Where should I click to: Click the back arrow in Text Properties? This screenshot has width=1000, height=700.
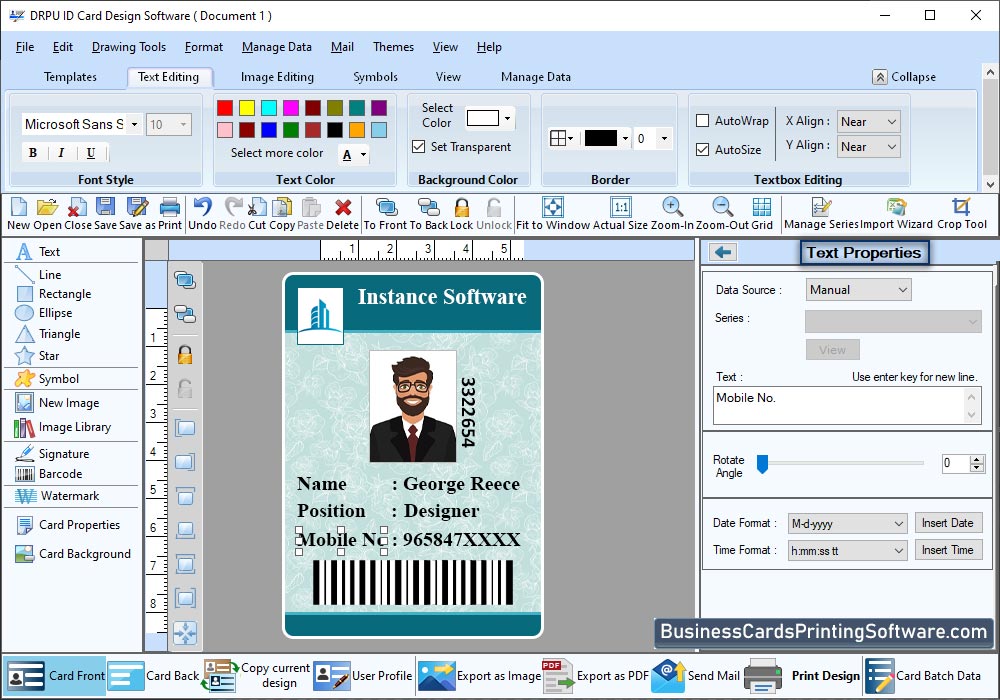(x=723, y=252)
